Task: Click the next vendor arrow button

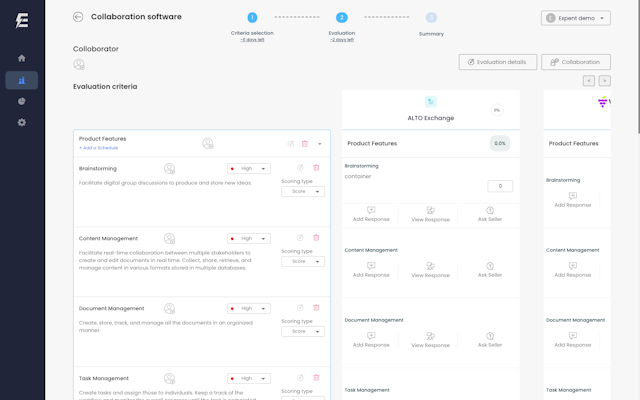Action: coord(604,80)
